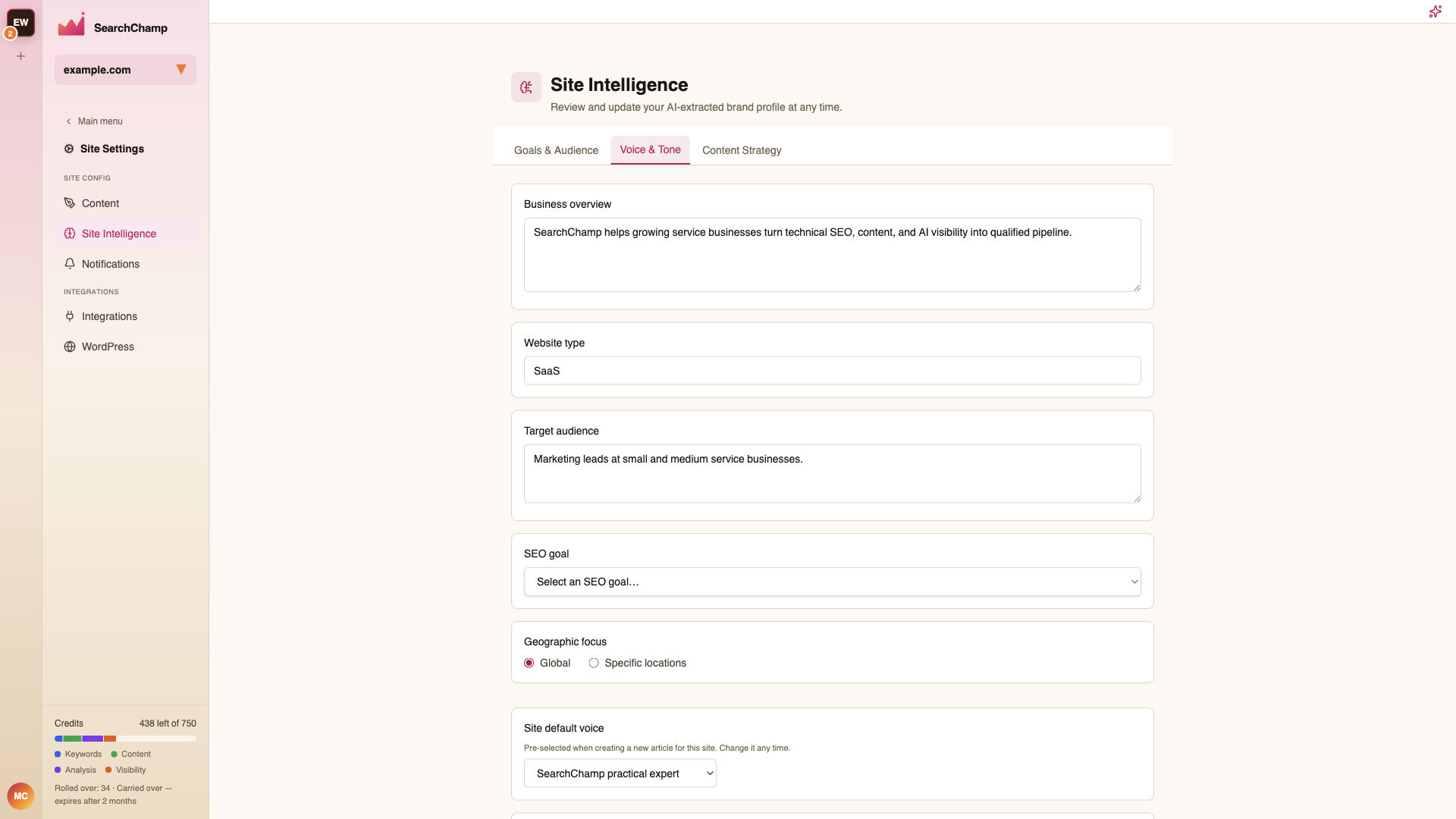
Task: Click the notification badge showing 2
Action: click(10, 34)
